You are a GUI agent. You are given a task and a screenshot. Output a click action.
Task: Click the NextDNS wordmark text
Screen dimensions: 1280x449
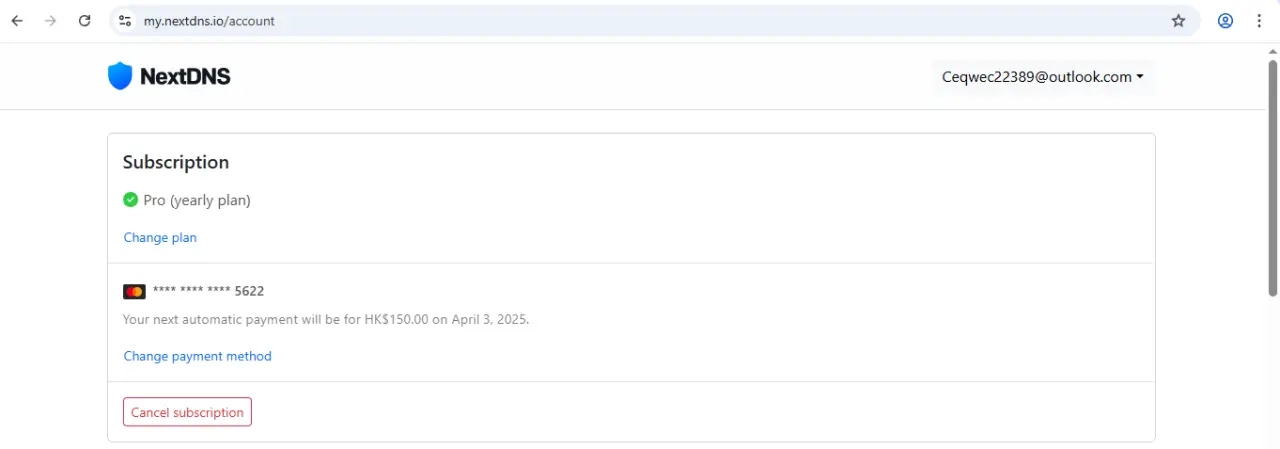pyautogui.click(x=185, y=76)
